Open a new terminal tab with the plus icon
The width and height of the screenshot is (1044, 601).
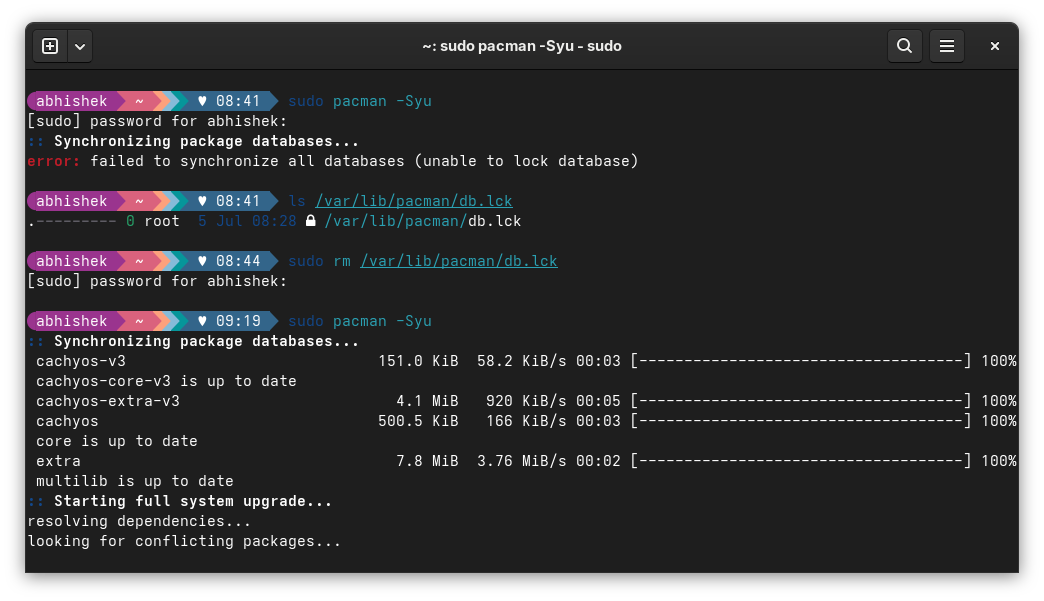(x=49, y=46)
